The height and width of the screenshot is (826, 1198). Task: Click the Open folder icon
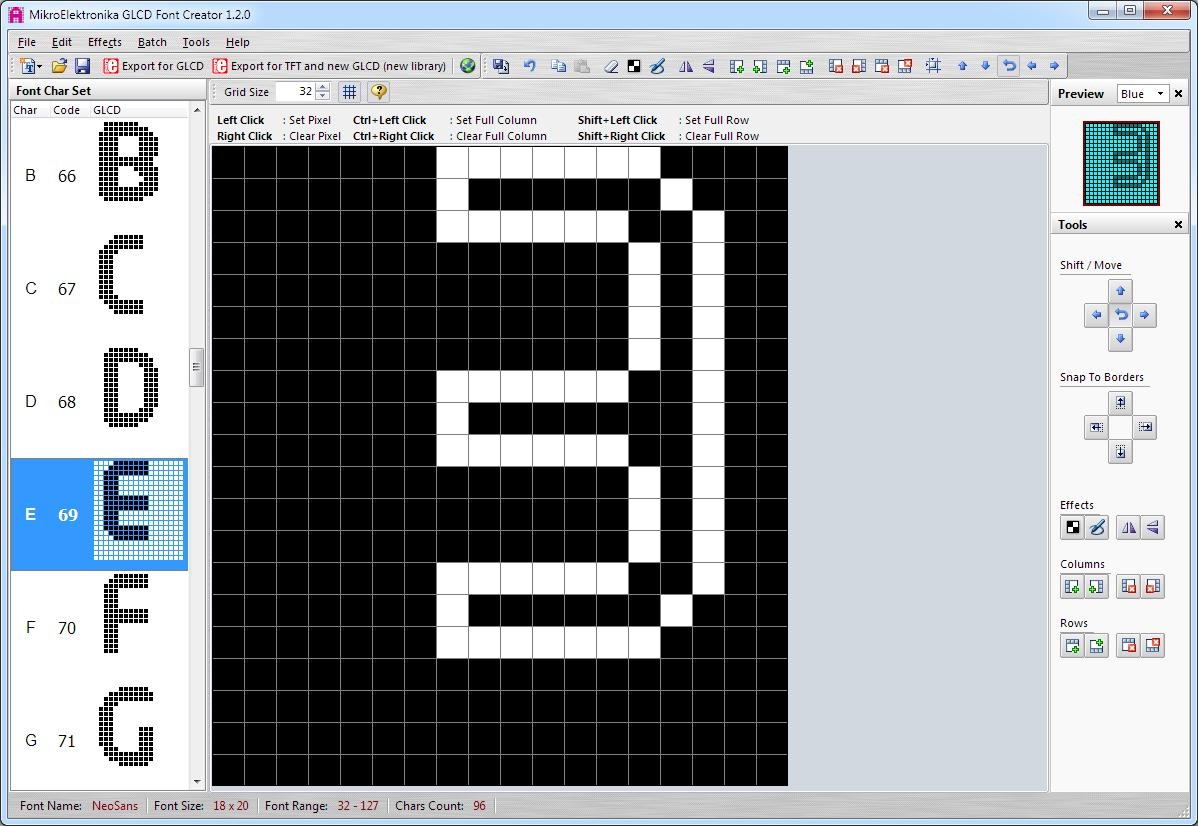point(59,66)
